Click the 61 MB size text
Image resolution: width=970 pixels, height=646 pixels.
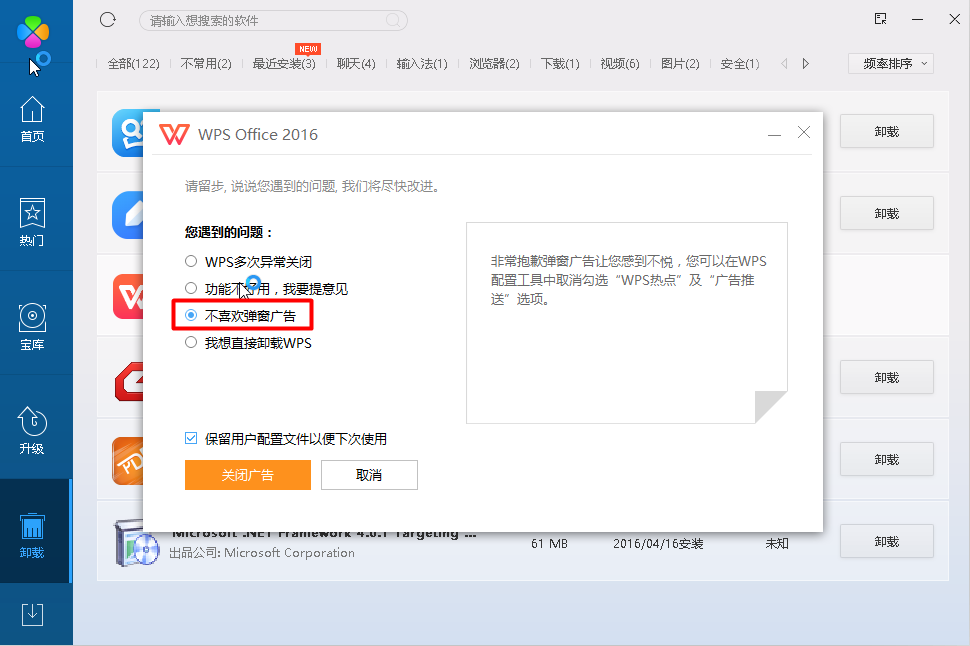(x=549, y=543)
